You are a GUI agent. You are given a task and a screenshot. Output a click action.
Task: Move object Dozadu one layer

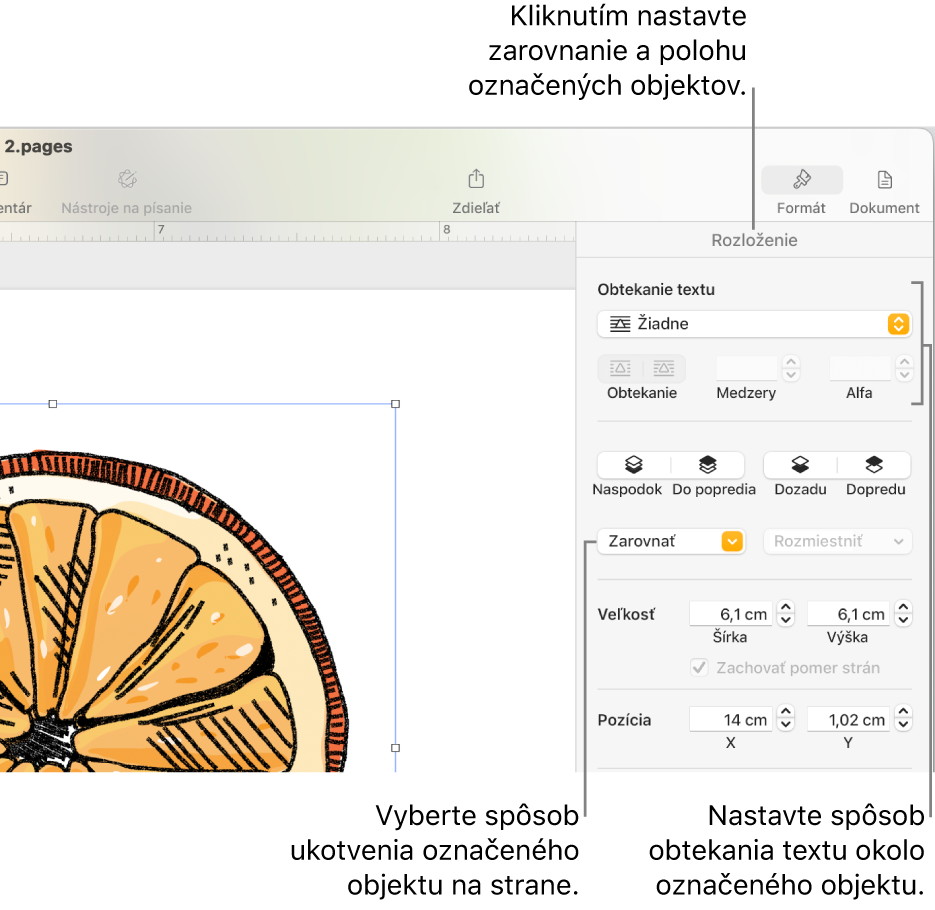(x=800, y=465)
